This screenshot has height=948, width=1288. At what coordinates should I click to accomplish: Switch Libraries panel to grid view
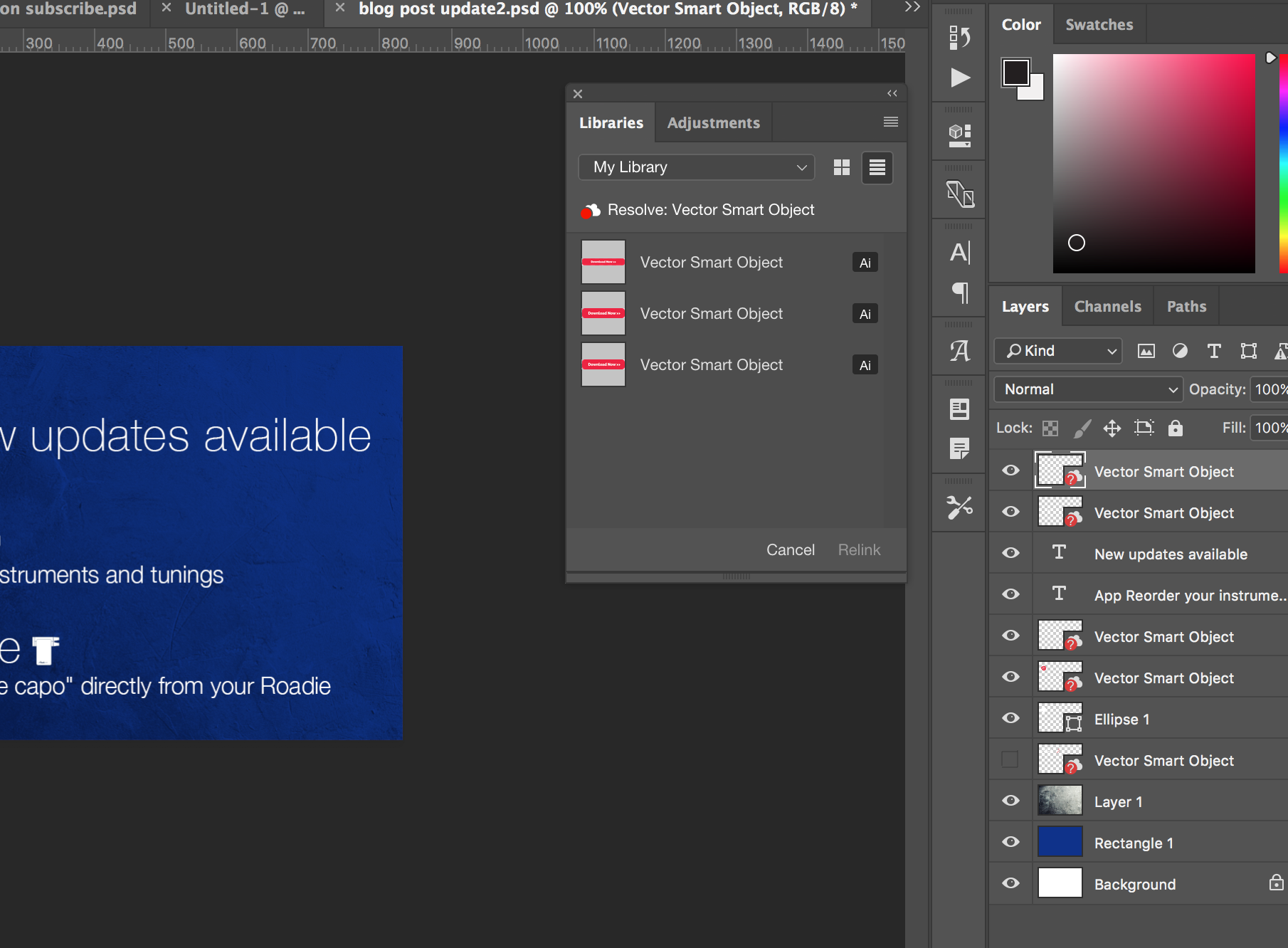click(x=841, y=167)
